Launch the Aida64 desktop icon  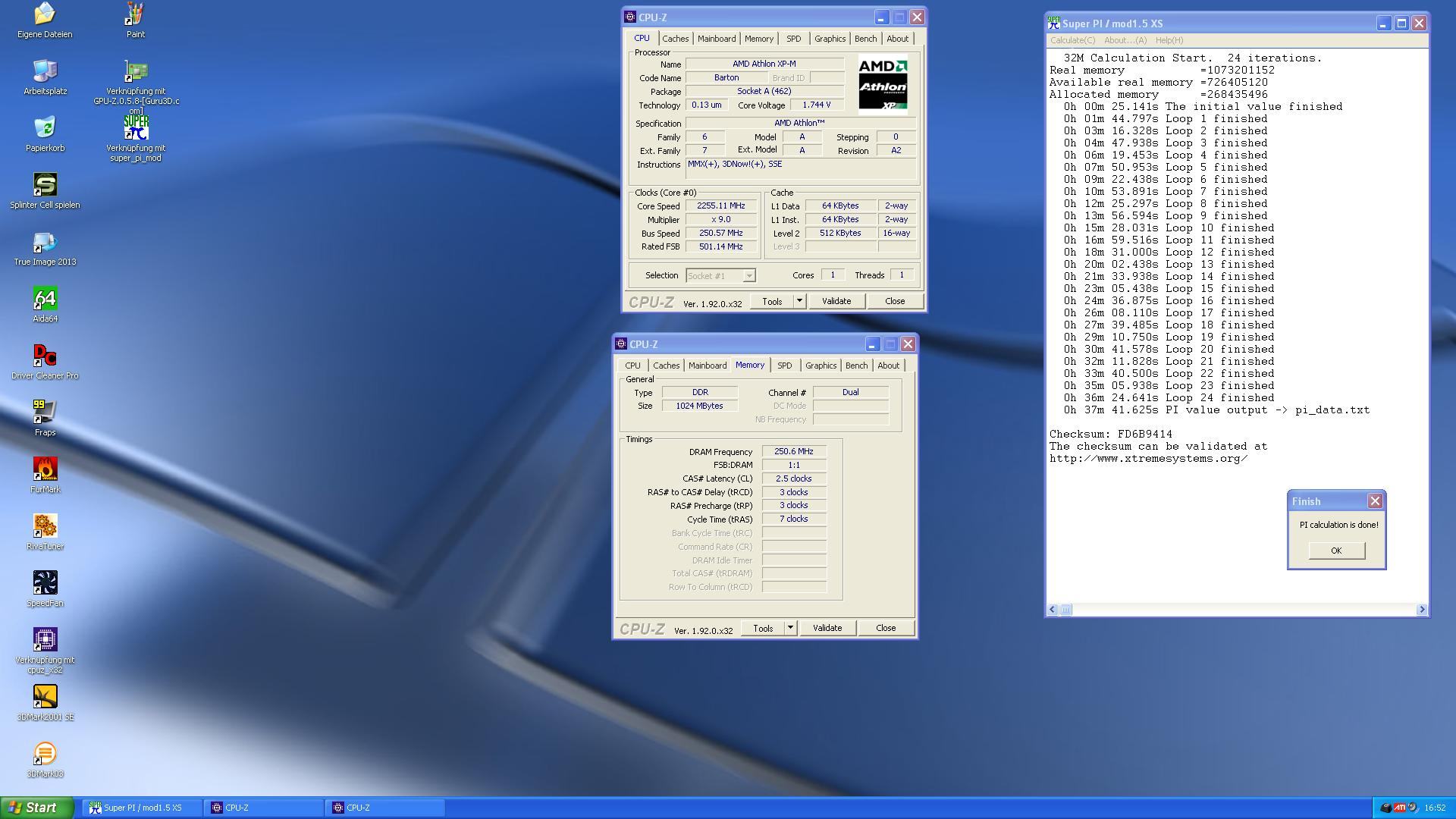pos(45,298)
